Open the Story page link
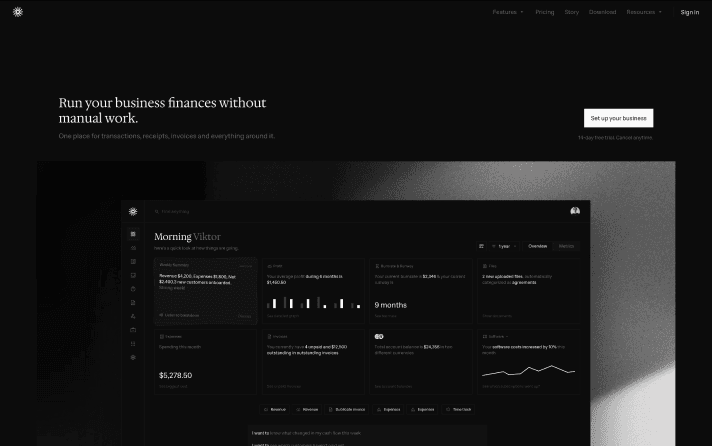The image size is (712, 446). pos(572,12)
